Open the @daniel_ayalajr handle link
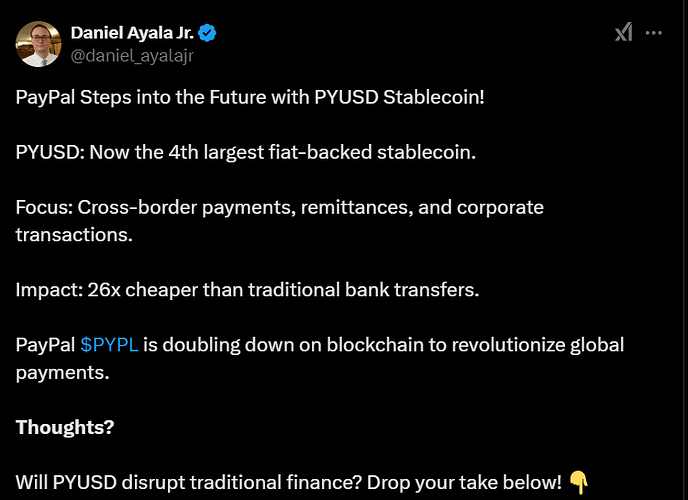The image size is (688, 500). [x=132, y=56]
